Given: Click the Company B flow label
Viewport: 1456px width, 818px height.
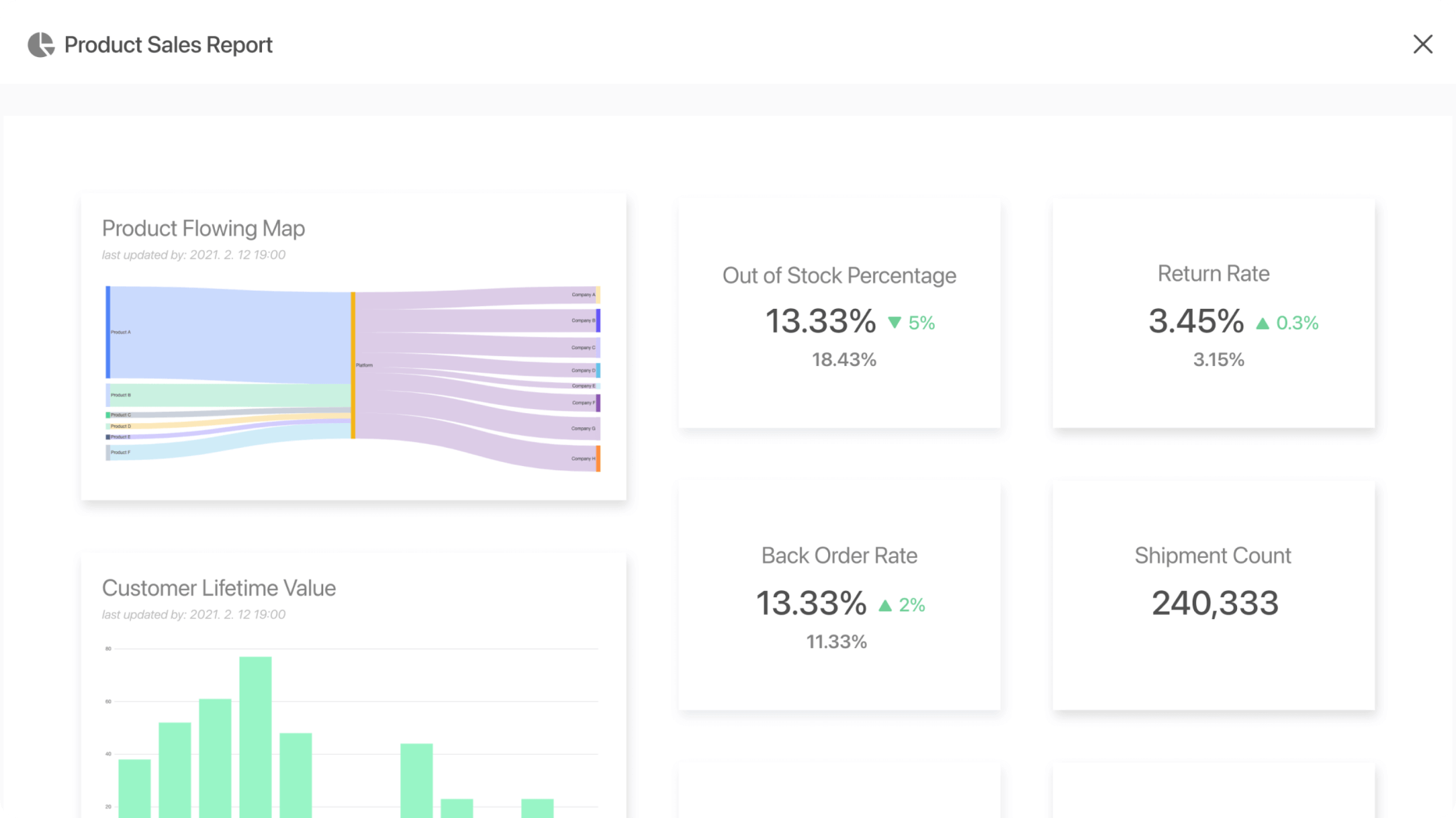Looking at the screenshot, I should (583, 321).
